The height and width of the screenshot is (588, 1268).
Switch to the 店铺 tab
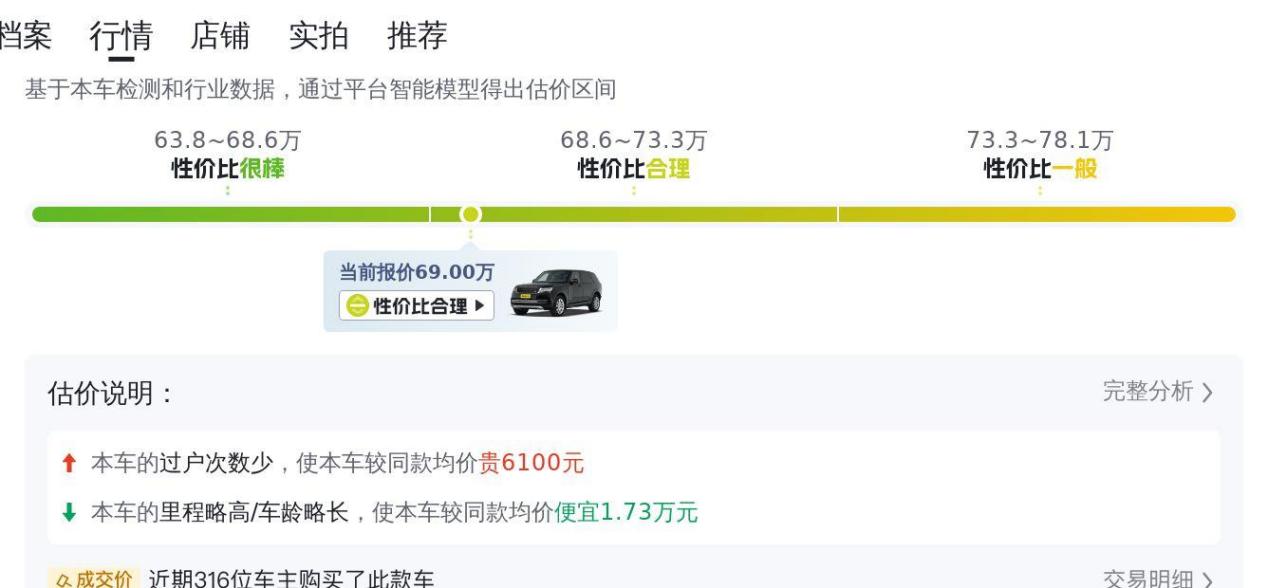tap(219, 36)
